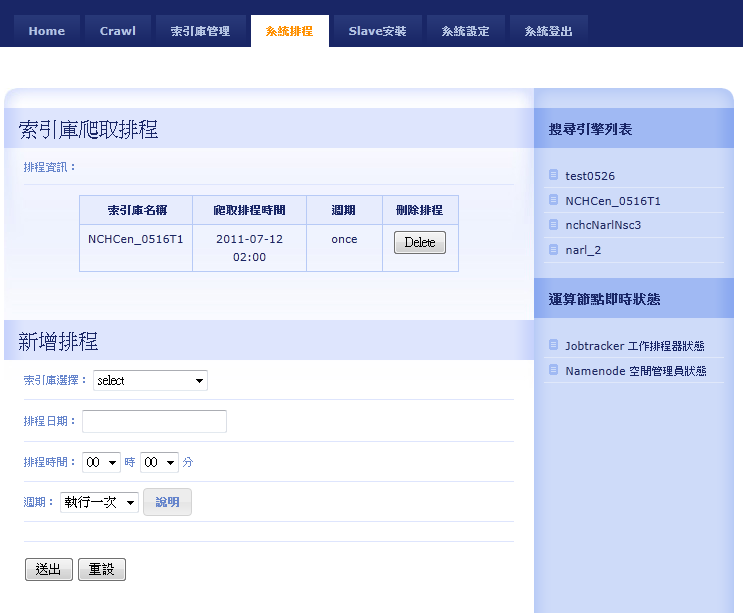Viewport: 743px width, 613px height.
Task: Open the test0526 search engine link
Action: [590, 176]
